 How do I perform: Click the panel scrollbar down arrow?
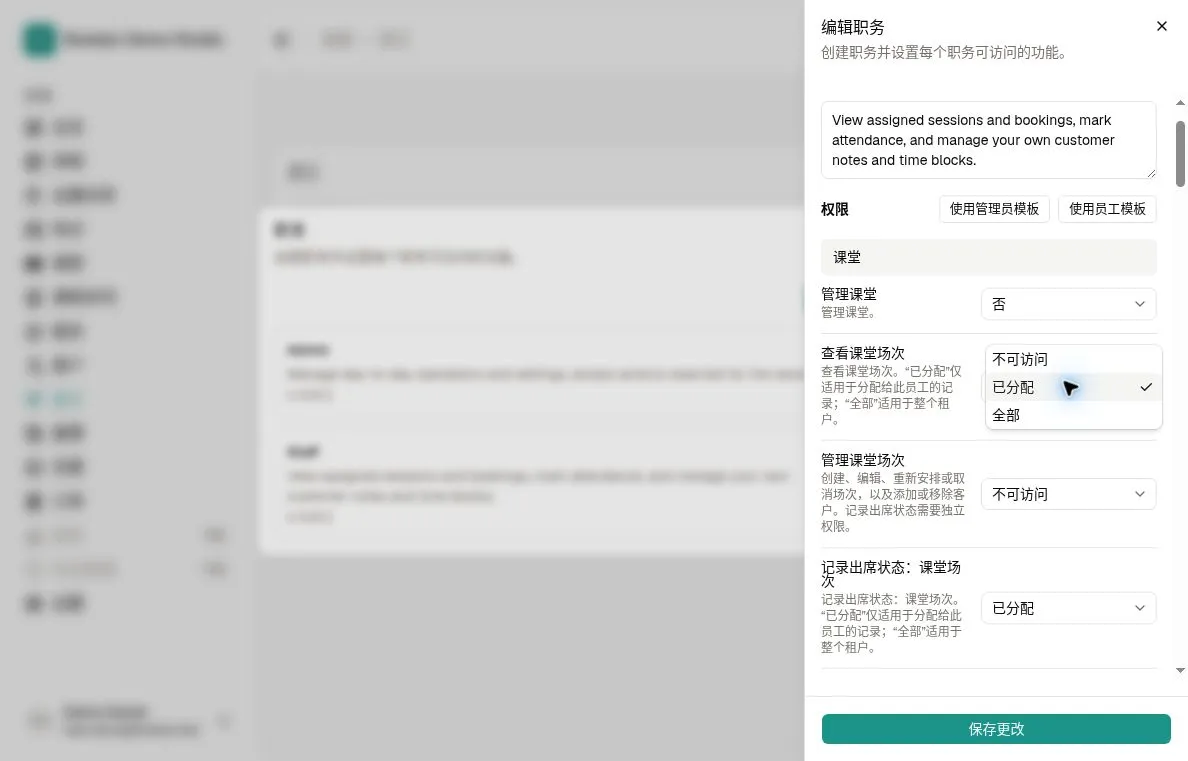point(1180,671)
